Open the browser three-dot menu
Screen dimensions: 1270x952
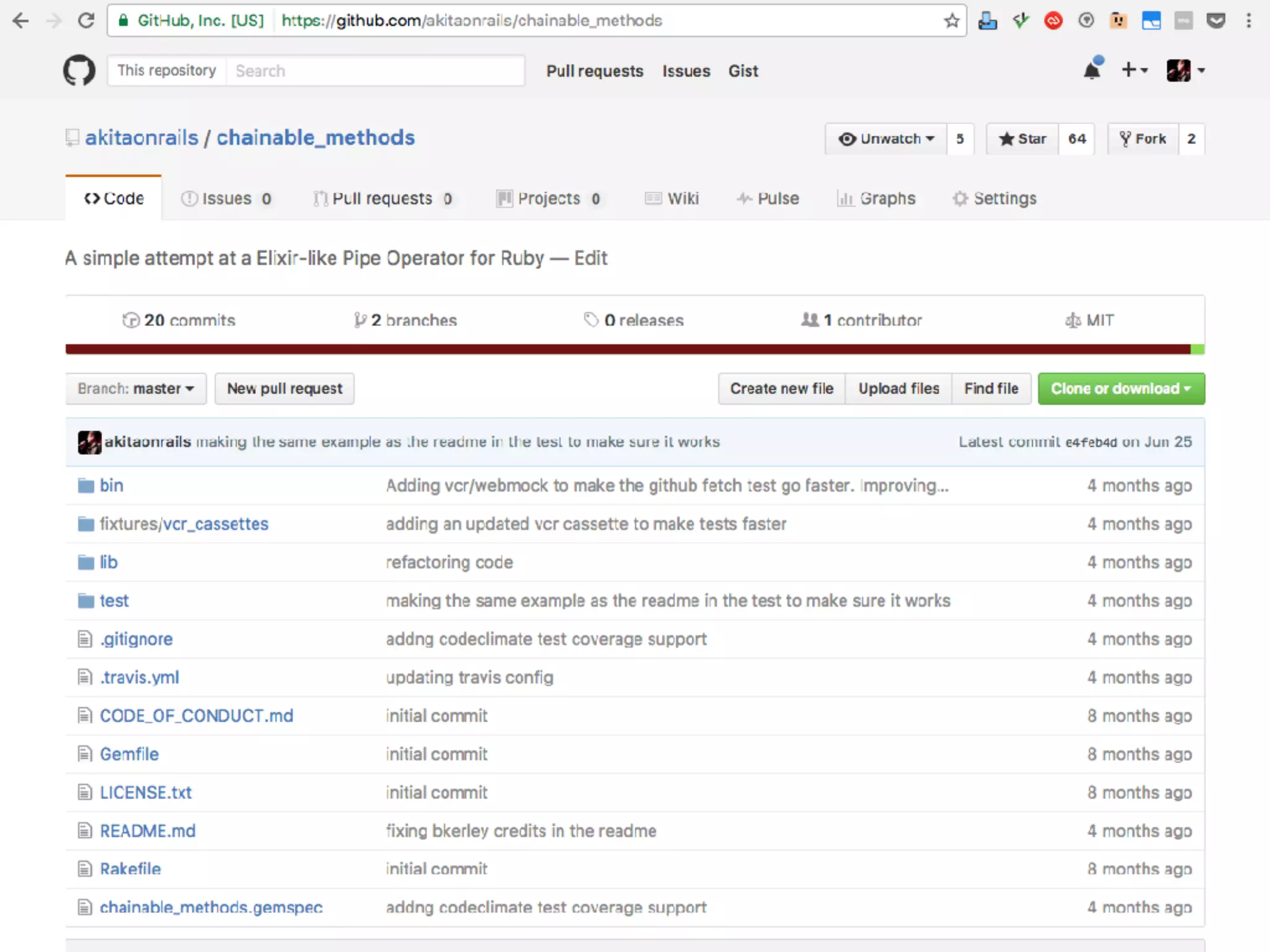click(x=1248, y=20)
